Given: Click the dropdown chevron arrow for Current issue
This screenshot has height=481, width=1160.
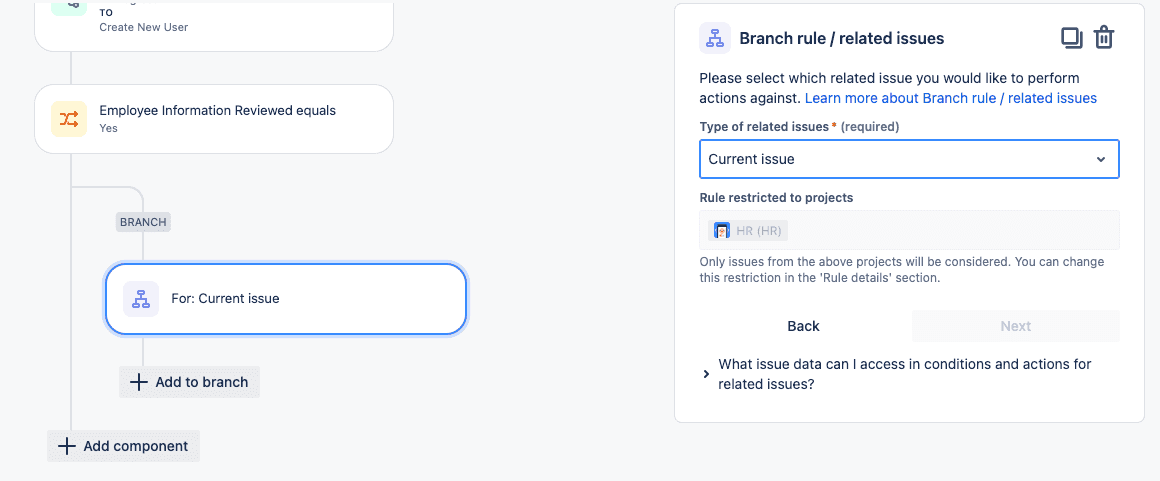Looking at the screenshot, I should 1101,159.
